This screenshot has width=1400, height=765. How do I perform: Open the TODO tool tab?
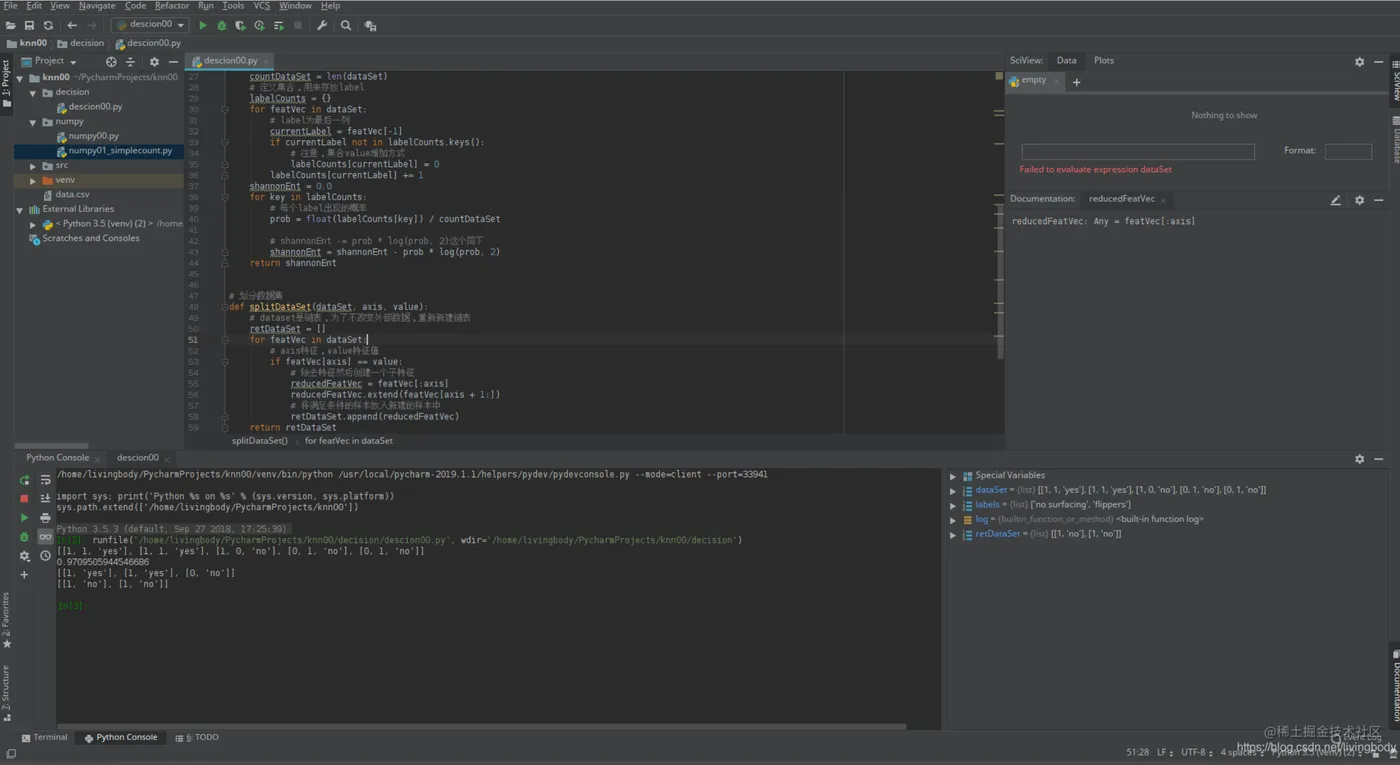click(x=198, y=738)
